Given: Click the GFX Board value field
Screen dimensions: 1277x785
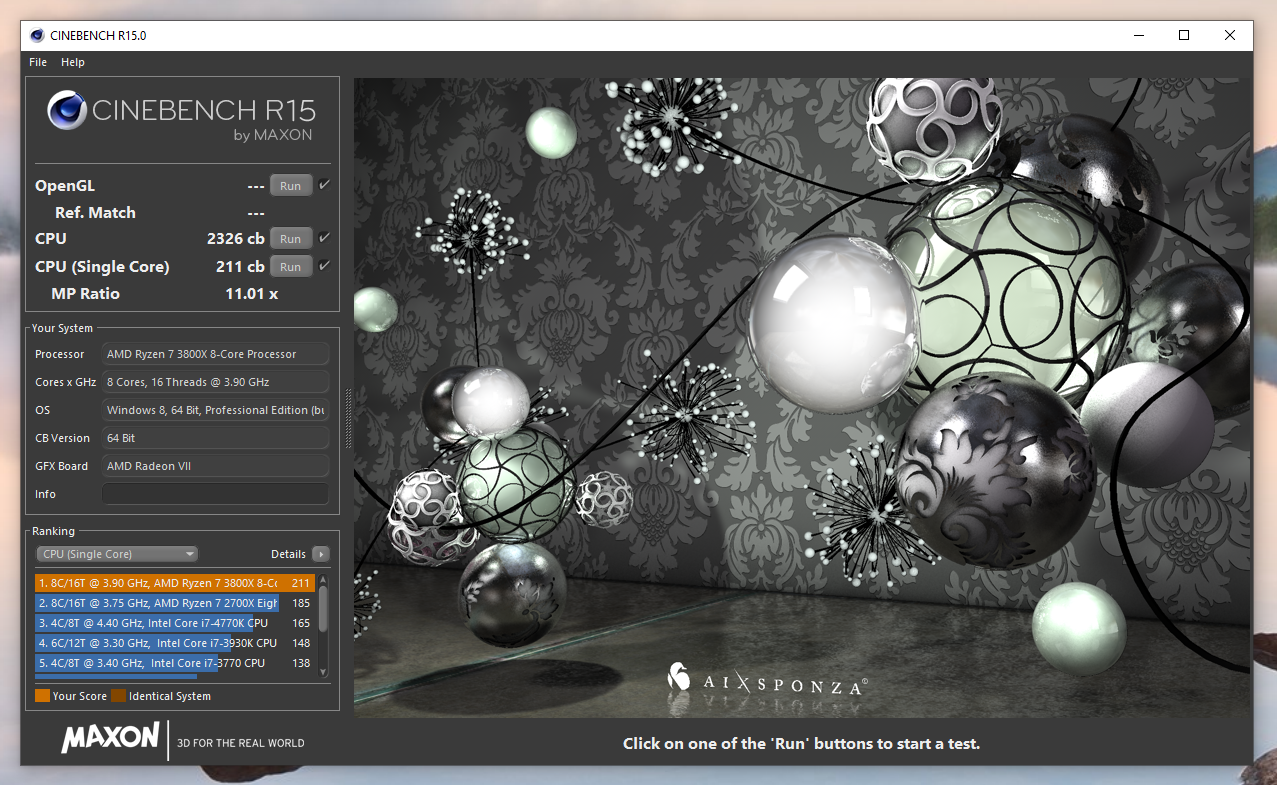Looking at the screenshot, I should coord(216,466).
